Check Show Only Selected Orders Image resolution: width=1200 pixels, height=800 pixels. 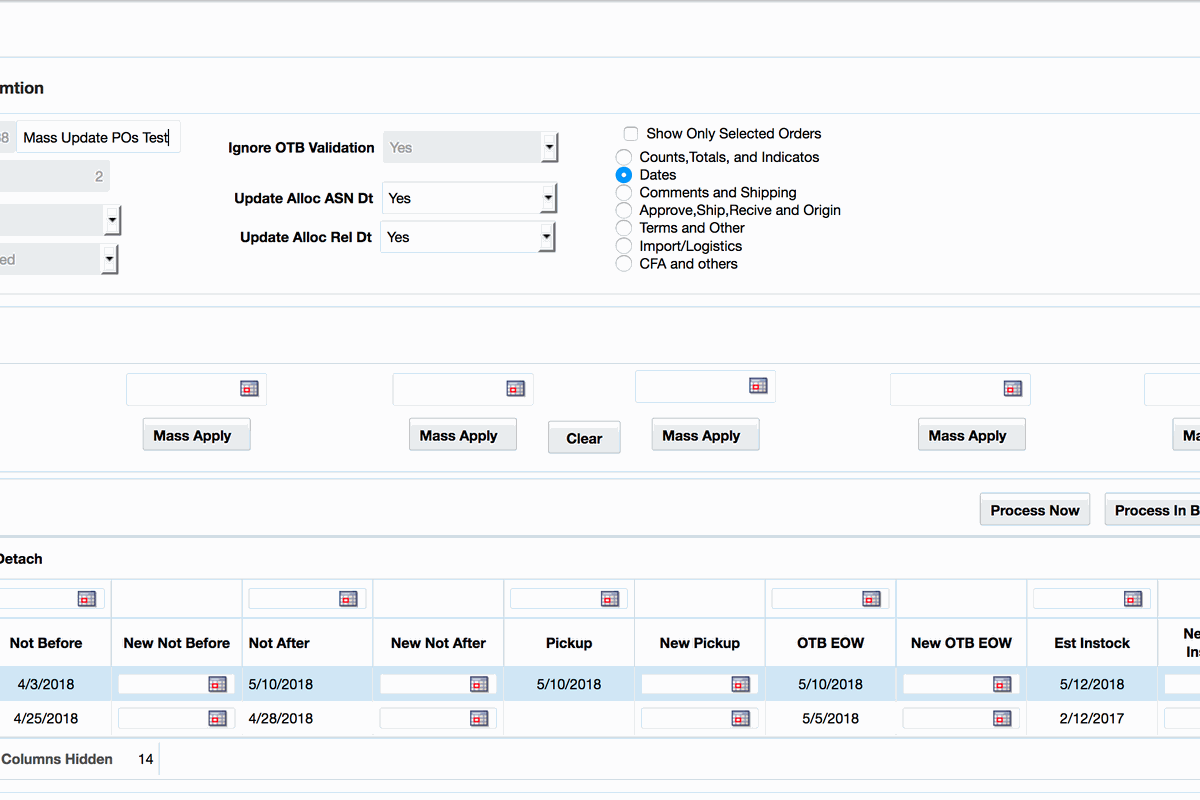[631, 133]
